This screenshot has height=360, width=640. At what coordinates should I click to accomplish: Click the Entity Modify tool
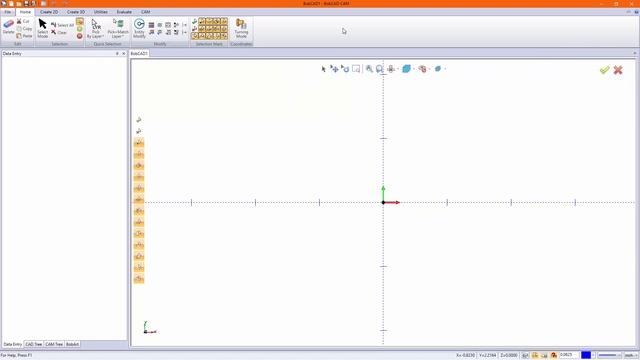pyautogui.click(x=139, y=29)
